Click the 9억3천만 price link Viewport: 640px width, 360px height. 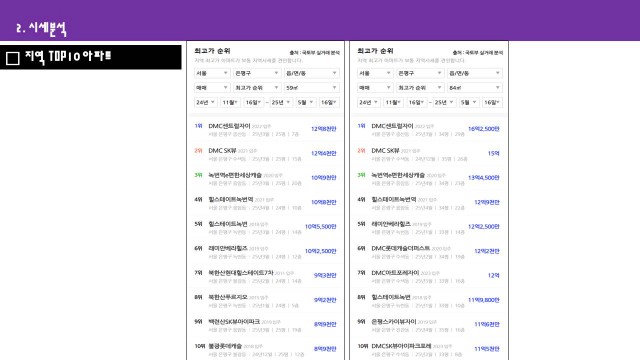[325, 276]
